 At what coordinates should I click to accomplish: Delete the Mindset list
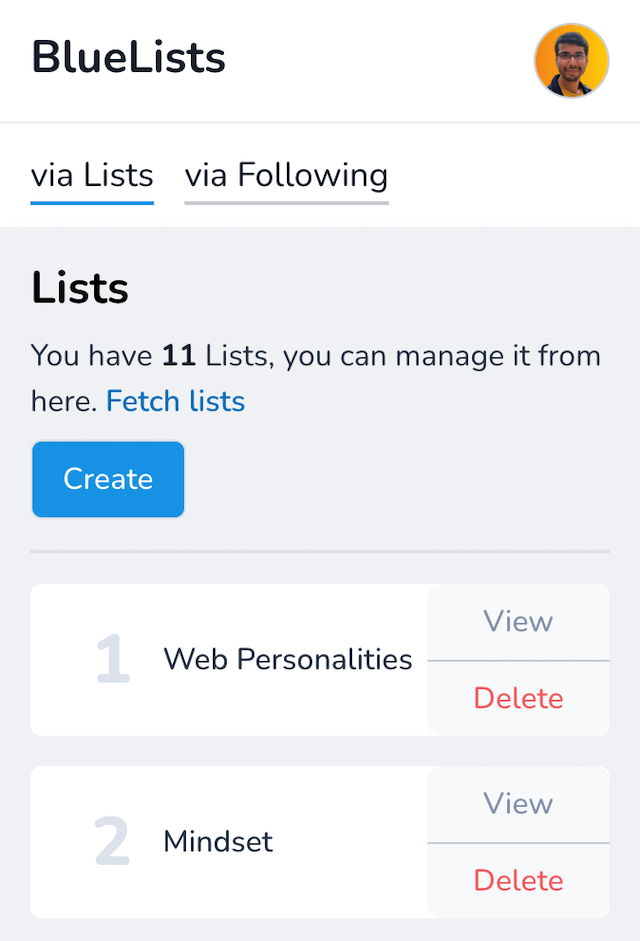(518, 880)
